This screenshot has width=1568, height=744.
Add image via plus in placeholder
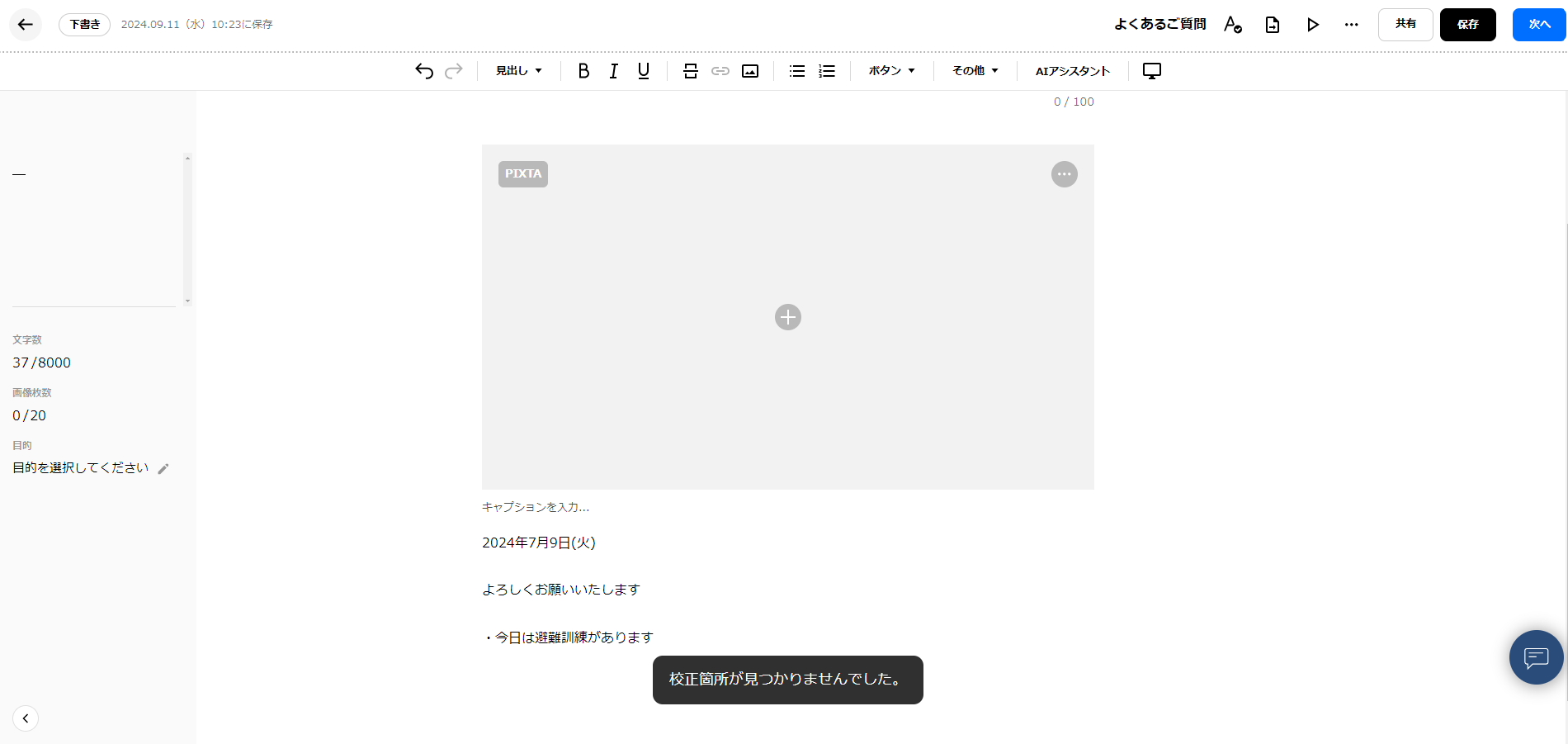[x=788, y=317]
